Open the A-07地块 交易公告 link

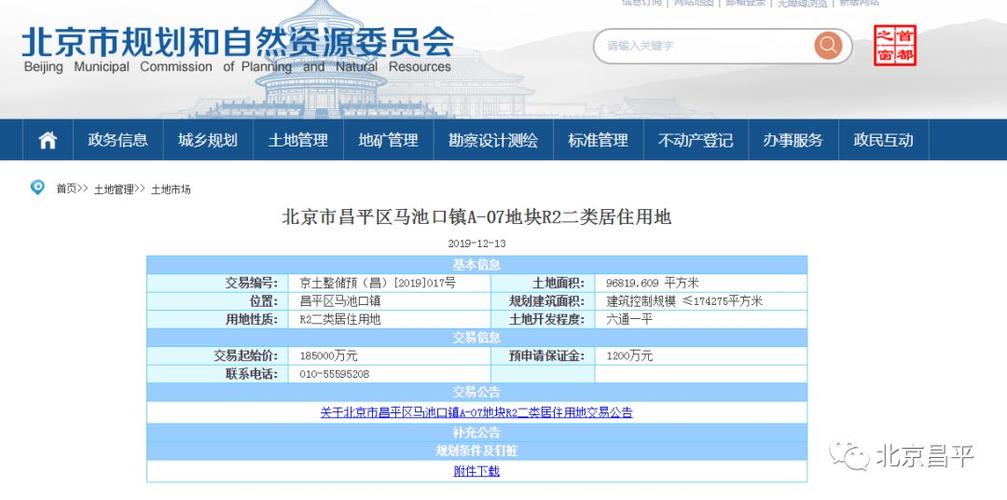point(477,413)
